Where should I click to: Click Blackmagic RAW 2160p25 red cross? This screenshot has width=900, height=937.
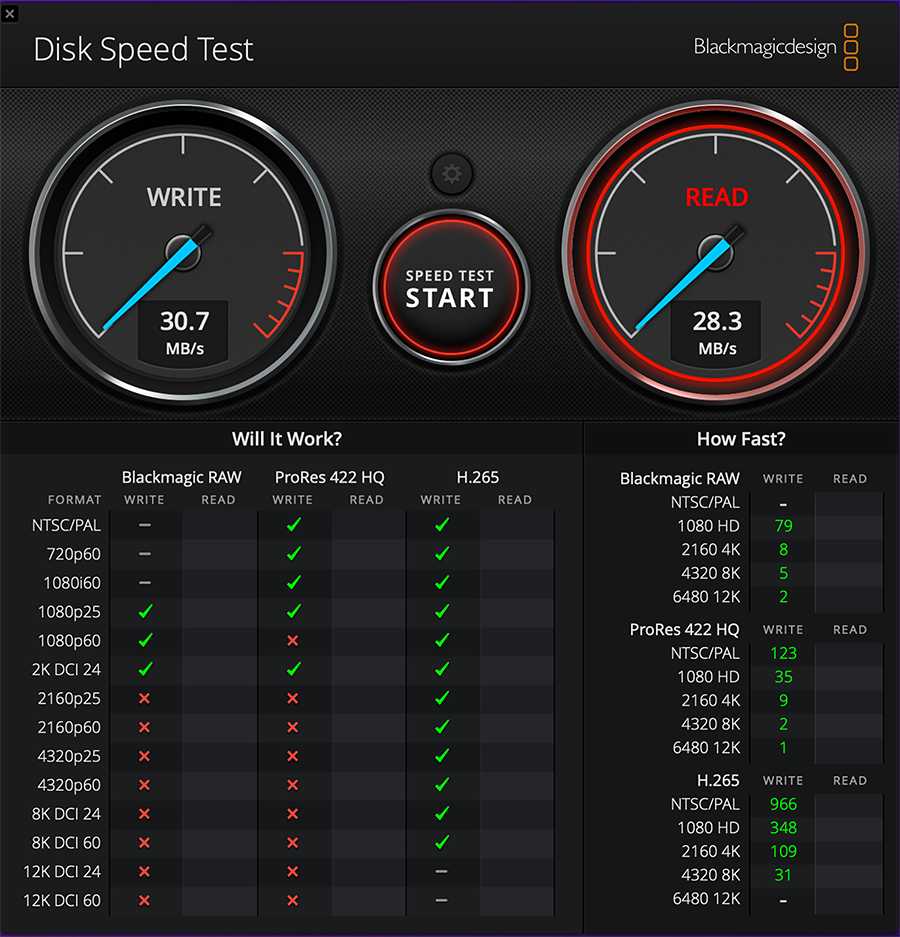[x=145, y=698]
